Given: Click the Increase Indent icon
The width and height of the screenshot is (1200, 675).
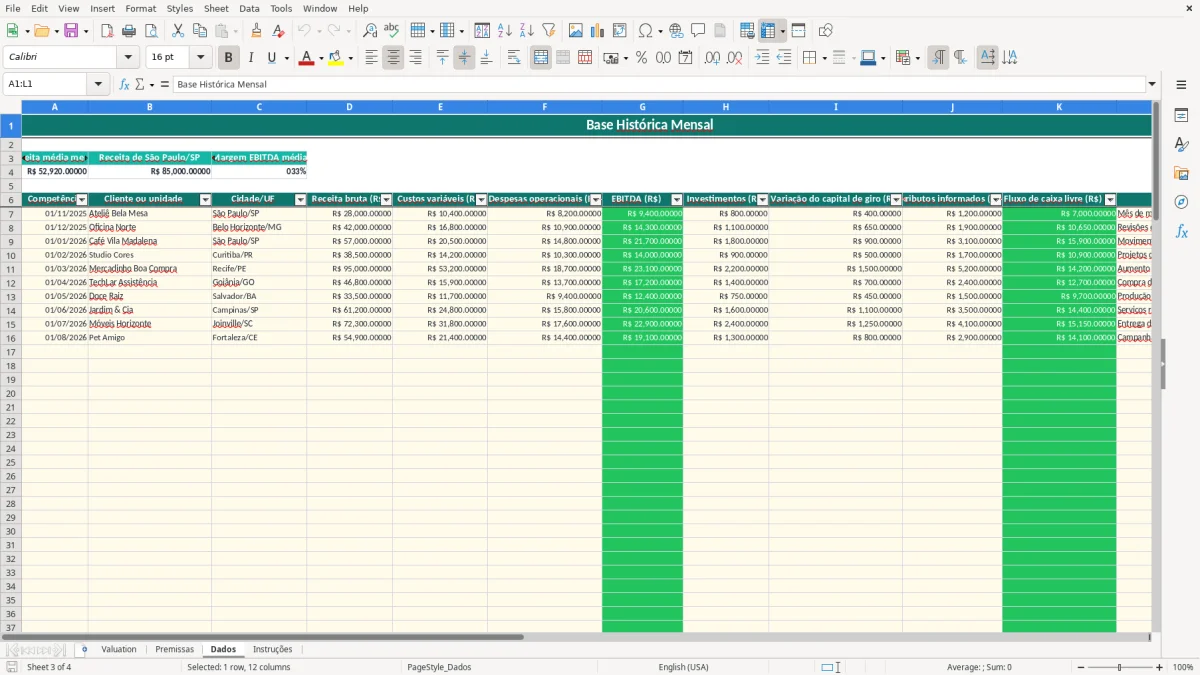Looking at the screenshot, I should tap(762, 58).
